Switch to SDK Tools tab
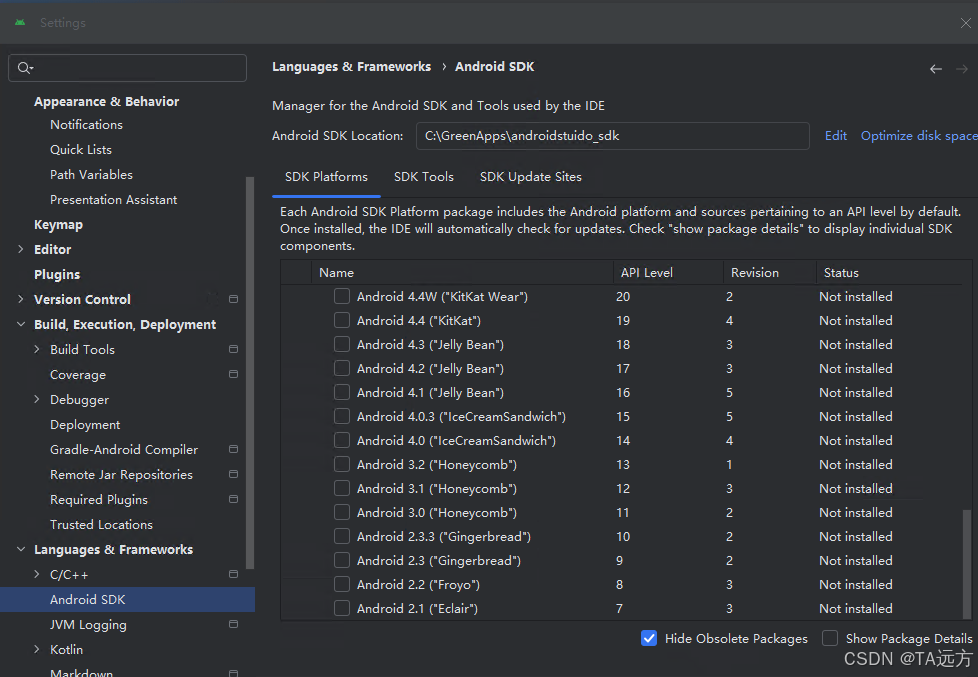 pos(424,177)
